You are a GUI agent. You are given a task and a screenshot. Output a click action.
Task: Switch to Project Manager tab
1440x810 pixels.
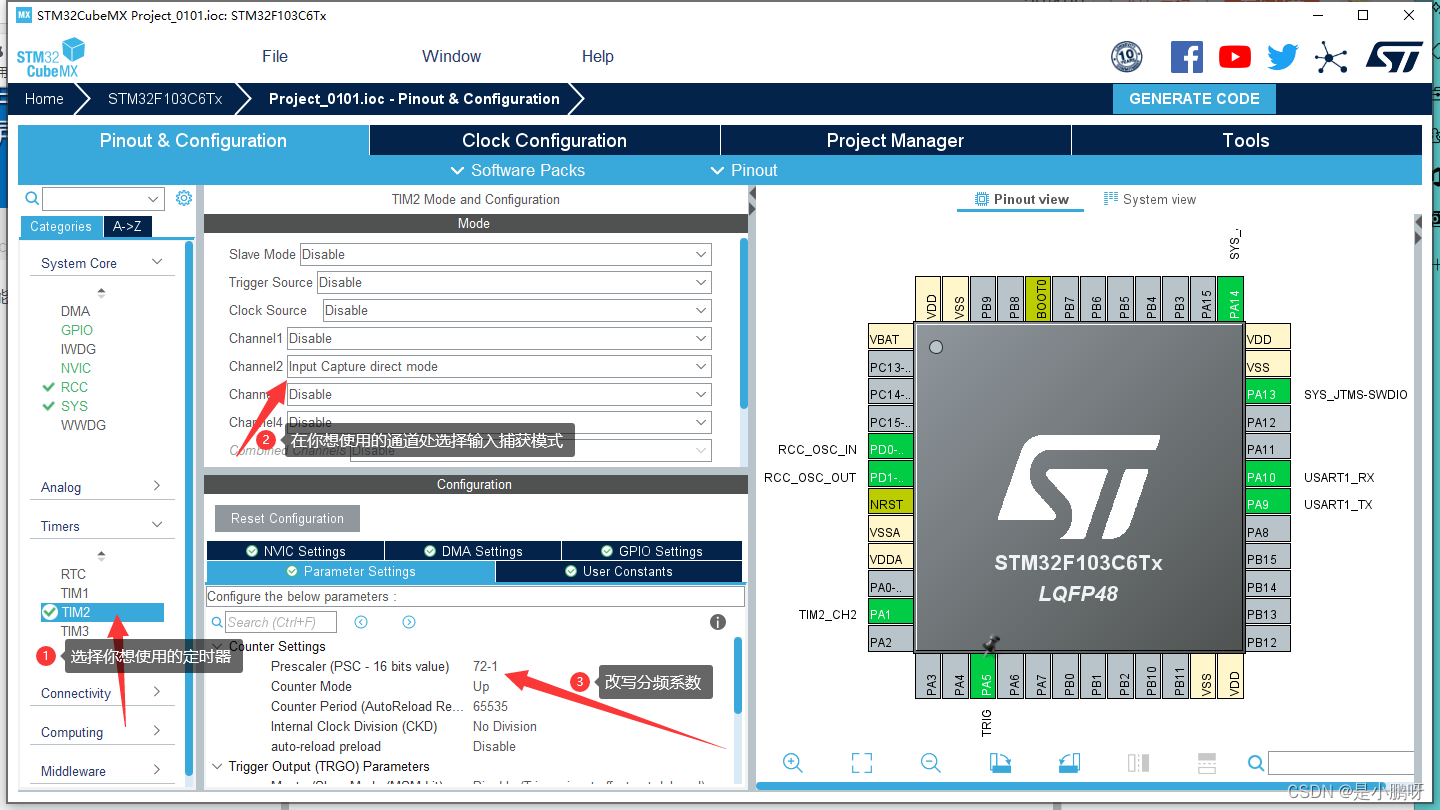(x=895, y=141)
